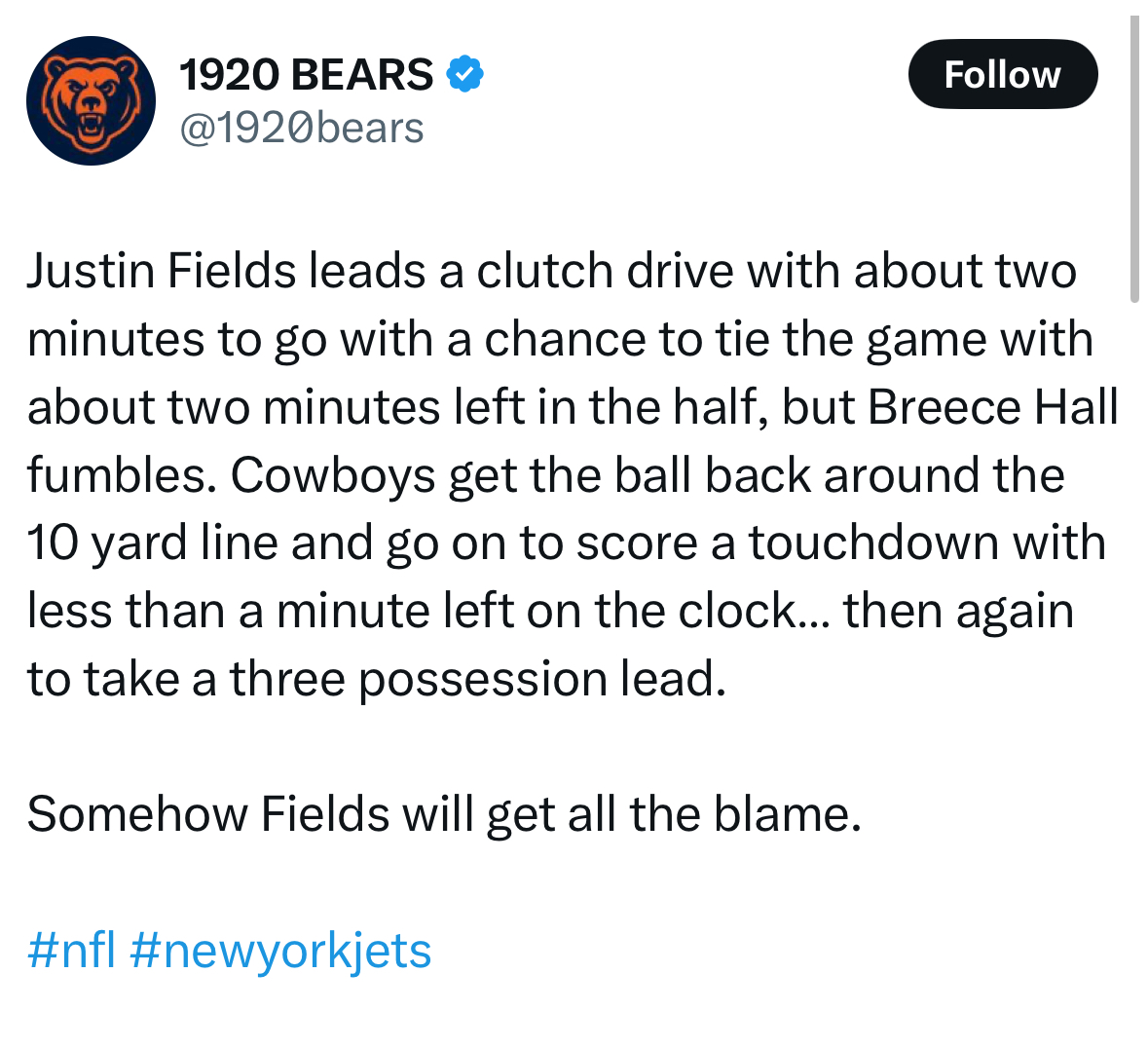Open the #nfl hashtag

(x=72, y=951)
